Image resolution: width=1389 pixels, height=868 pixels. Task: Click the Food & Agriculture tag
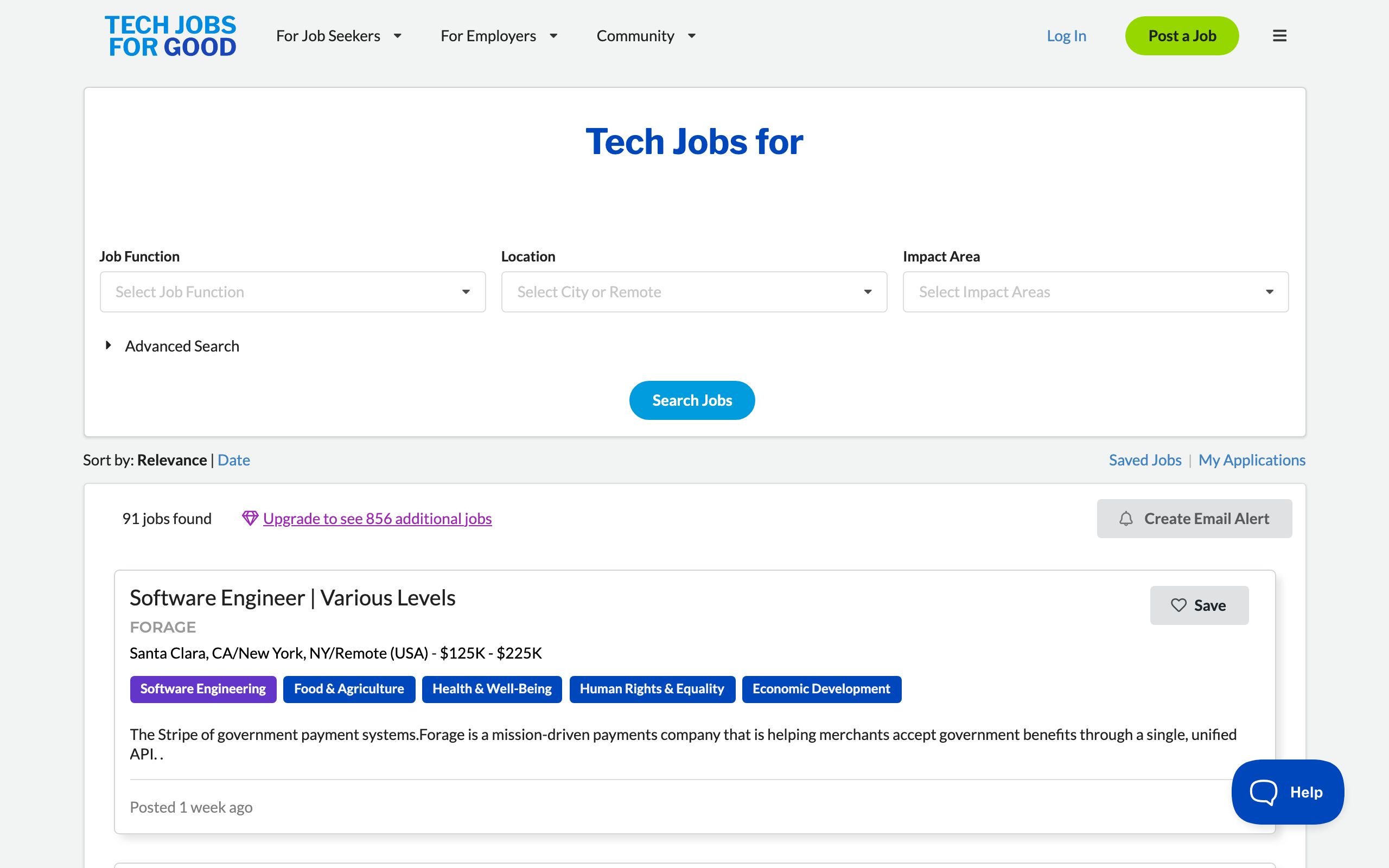pyautogui.click(x=349, y=689)
